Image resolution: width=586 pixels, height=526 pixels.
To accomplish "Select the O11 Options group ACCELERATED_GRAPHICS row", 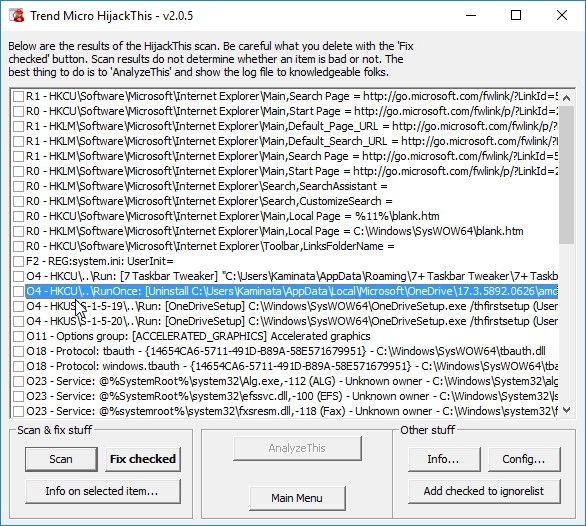I will 198,336.
